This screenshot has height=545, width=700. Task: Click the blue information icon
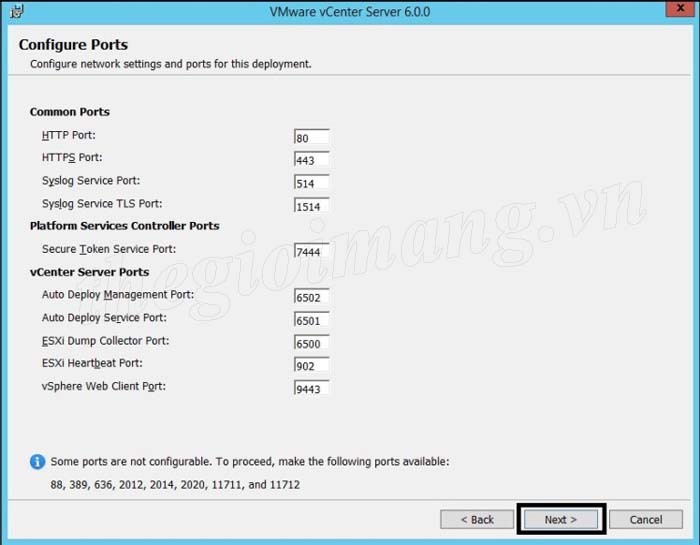(x=38, y=462)
